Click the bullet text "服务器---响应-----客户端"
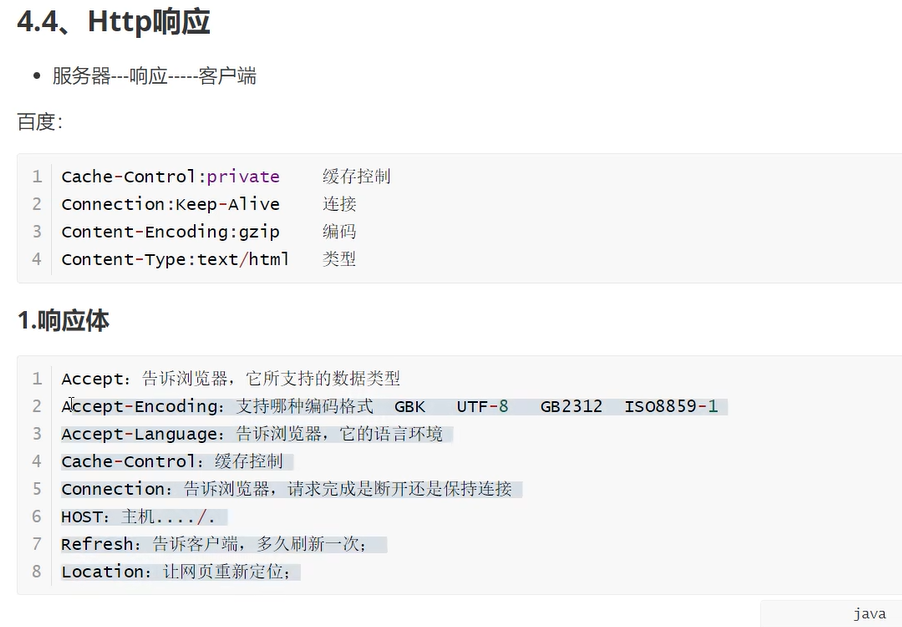 (x=155, y=76)
